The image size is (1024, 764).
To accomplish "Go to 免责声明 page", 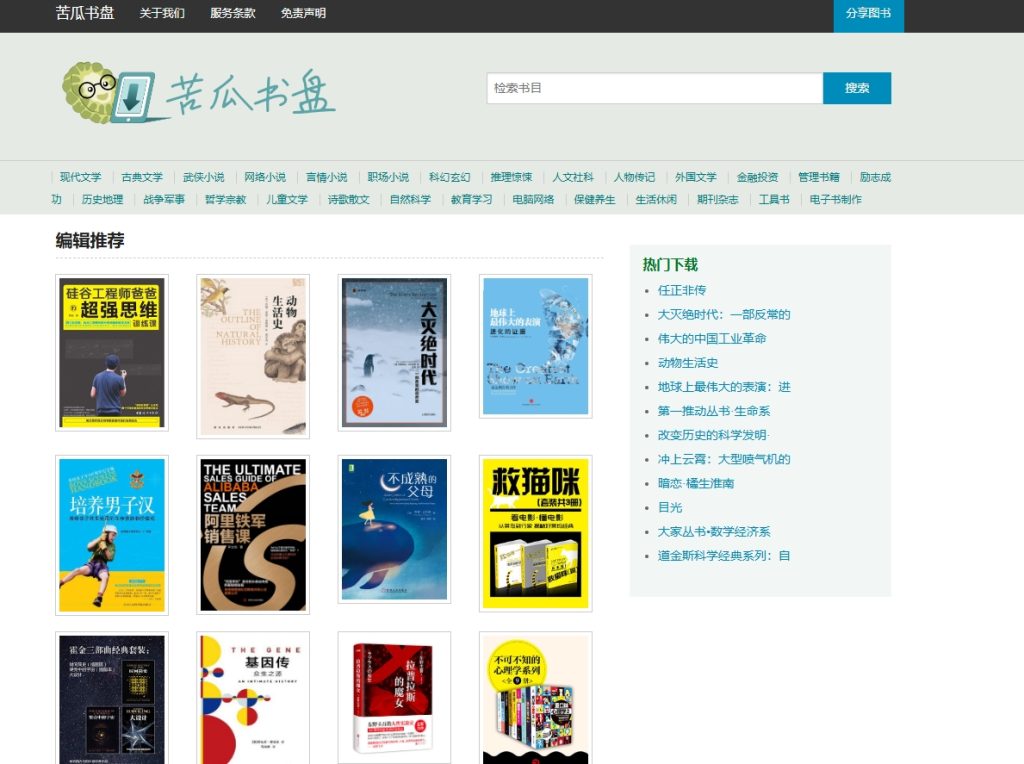I will coord(303,13).
